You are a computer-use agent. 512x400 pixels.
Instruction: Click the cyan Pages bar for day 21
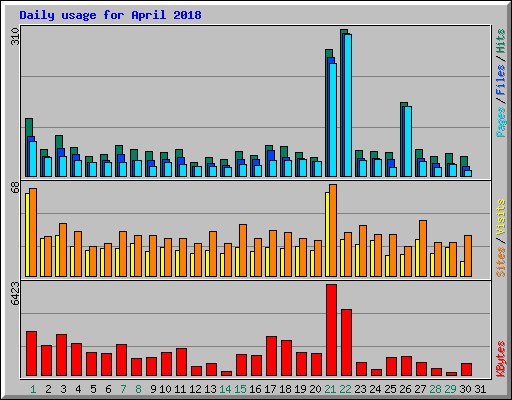pyautogui.click(x=333, y=120)
